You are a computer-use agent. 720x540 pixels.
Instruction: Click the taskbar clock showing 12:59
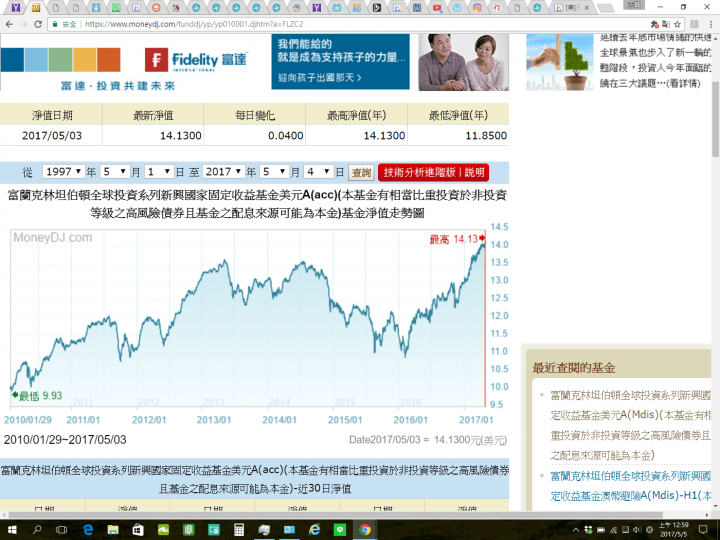[x=674, y=530]
